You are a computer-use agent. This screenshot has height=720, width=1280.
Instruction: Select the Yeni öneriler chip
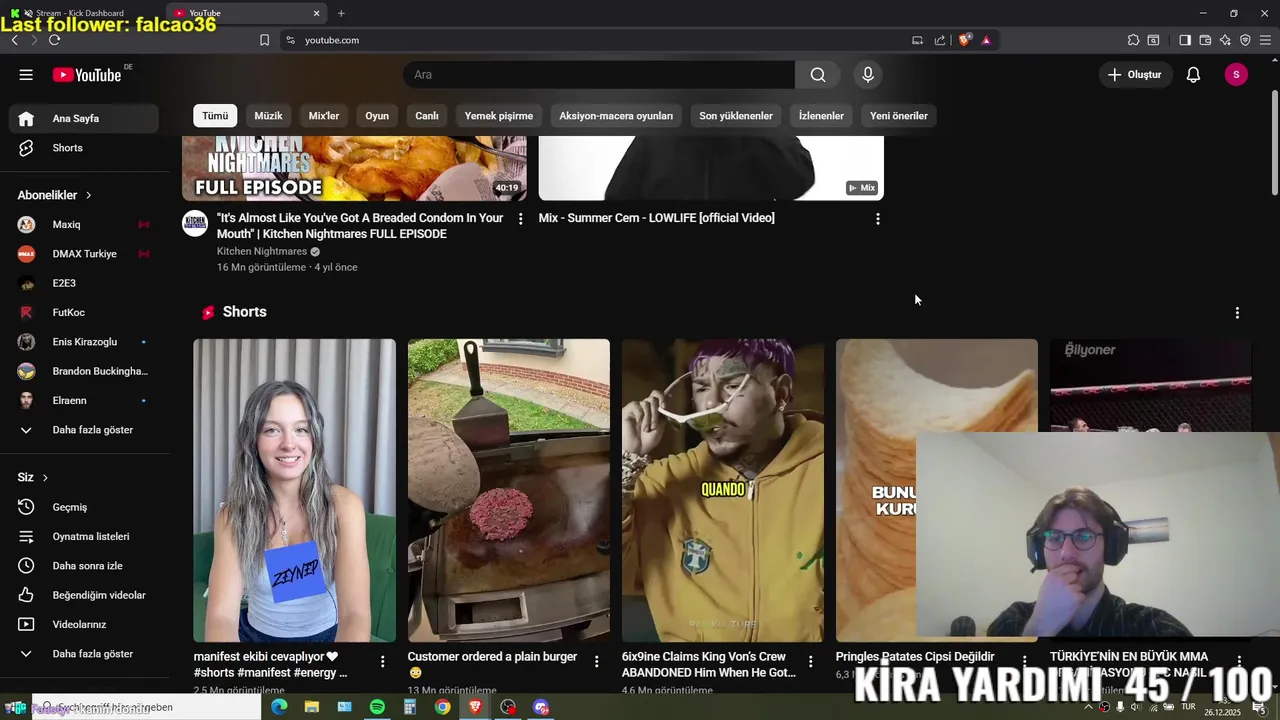[x=899, y=116]
